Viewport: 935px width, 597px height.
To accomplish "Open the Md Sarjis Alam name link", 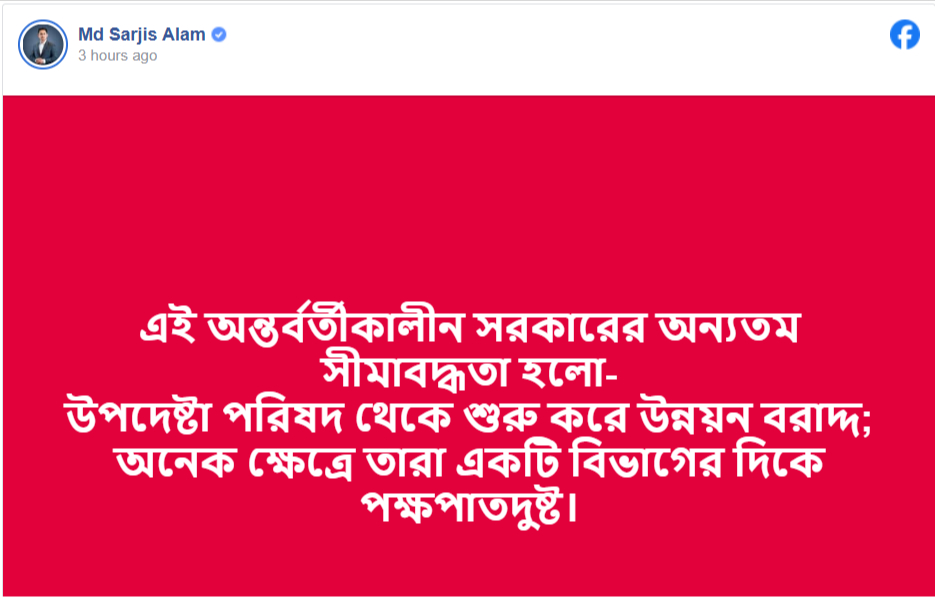I will pos(141,35).
